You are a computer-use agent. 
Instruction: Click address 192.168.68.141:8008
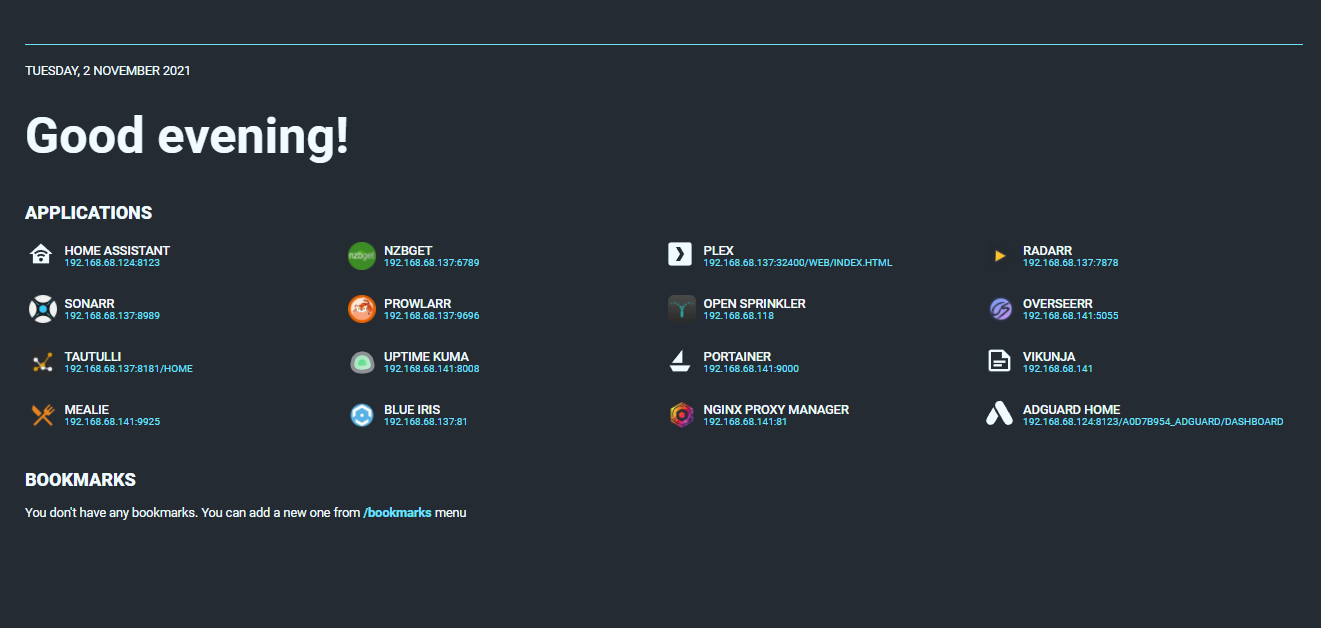click(x=432, y=369)
